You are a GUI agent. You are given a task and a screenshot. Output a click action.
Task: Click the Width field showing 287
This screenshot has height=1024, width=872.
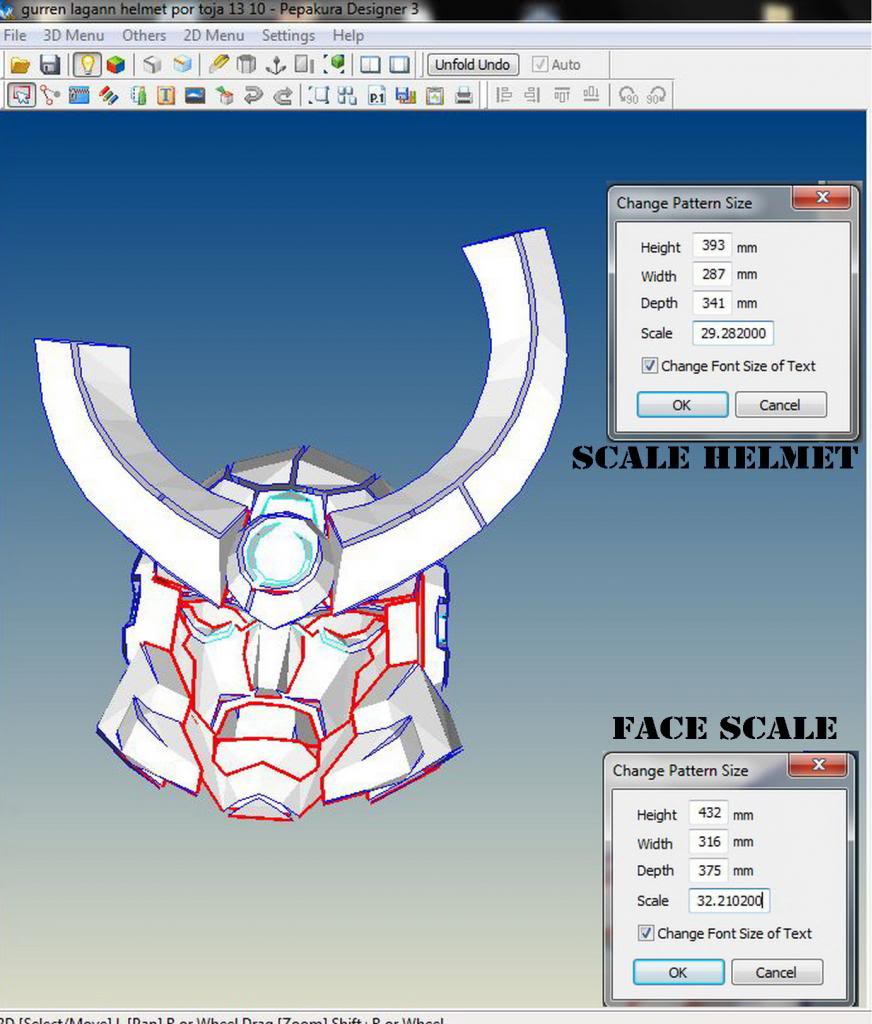[x=712, y=274]
